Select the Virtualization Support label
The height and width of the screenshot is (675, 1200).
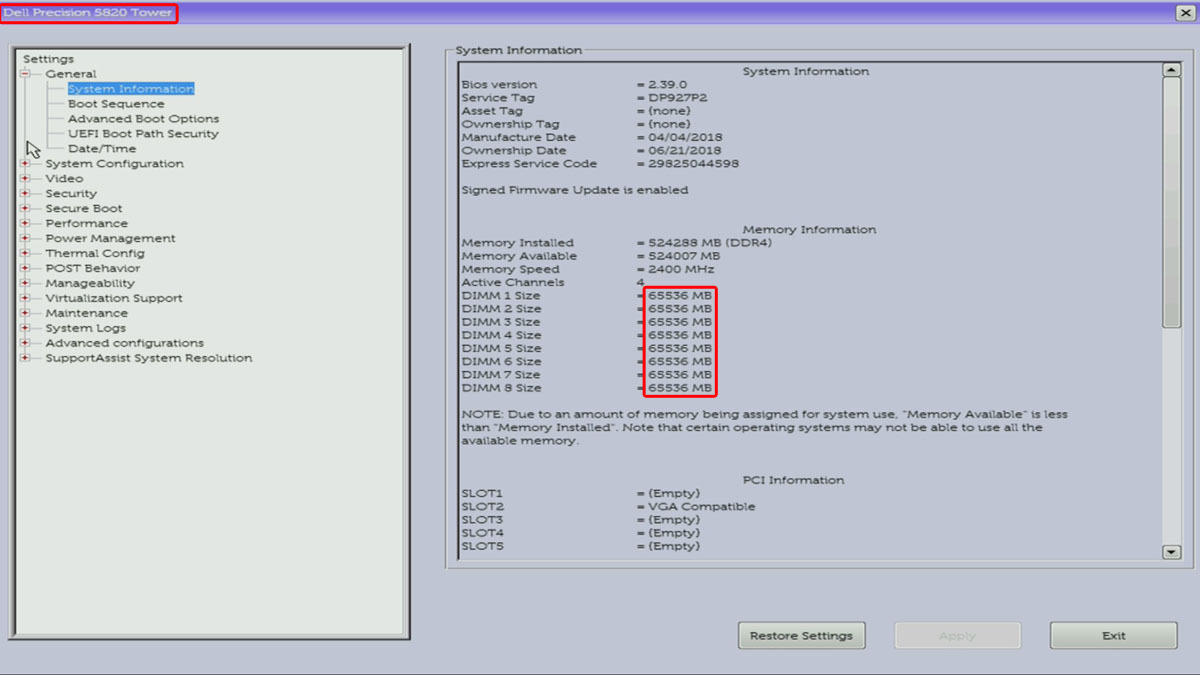[114, 299]
